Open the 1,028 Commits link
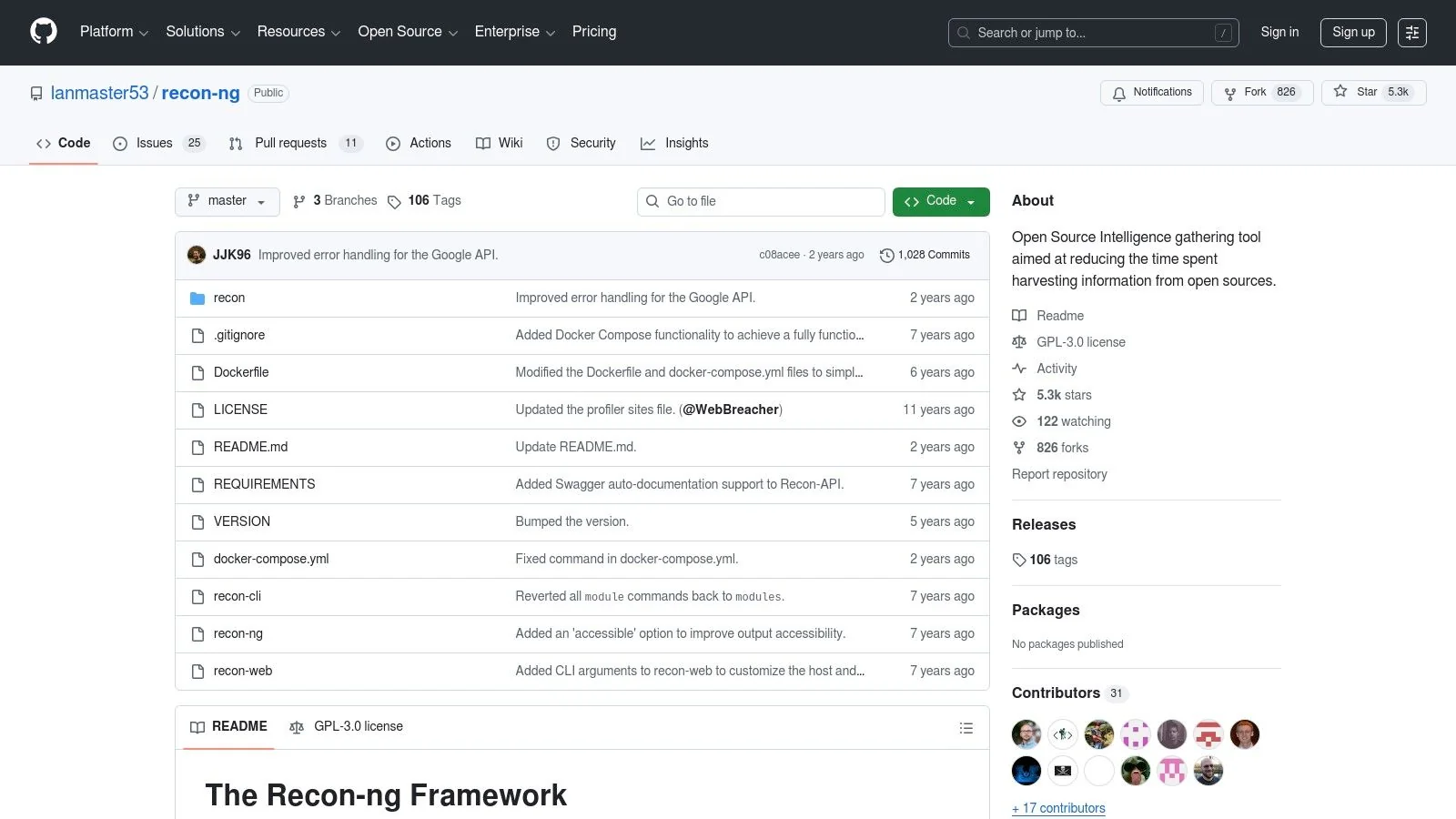This screenshot has width=1456, height=819. (925, 256)
